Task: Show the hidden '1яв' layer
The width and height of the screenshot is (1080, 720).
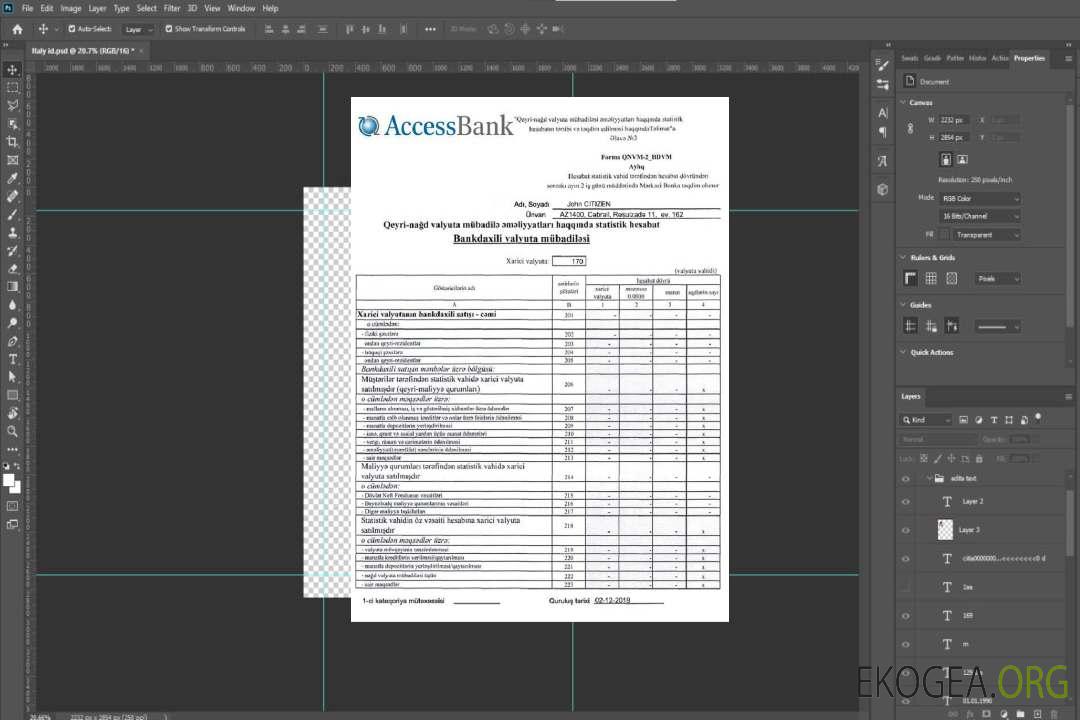Action: click(906, 587)
